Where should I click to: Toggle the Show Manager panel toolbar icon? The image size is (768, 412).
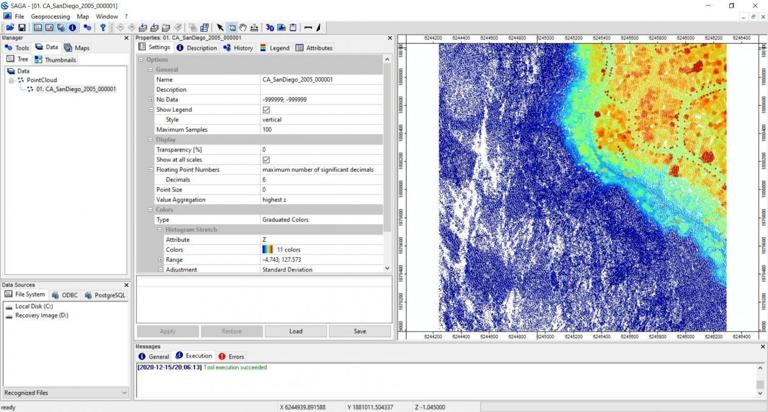pyautogui.click(x=38, y=28)
